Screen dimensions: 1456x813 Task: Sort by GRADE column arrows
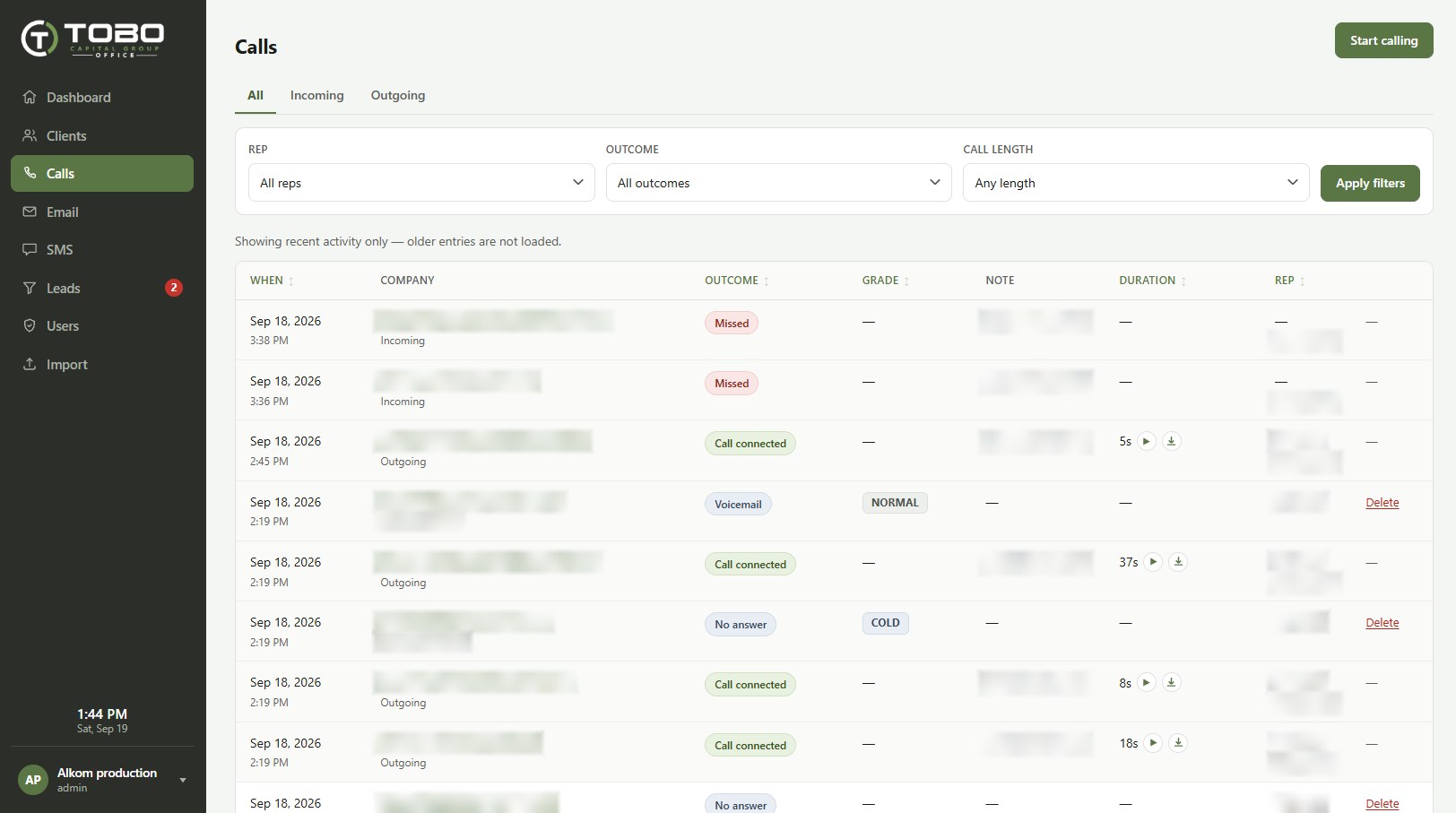pos(906,281)
